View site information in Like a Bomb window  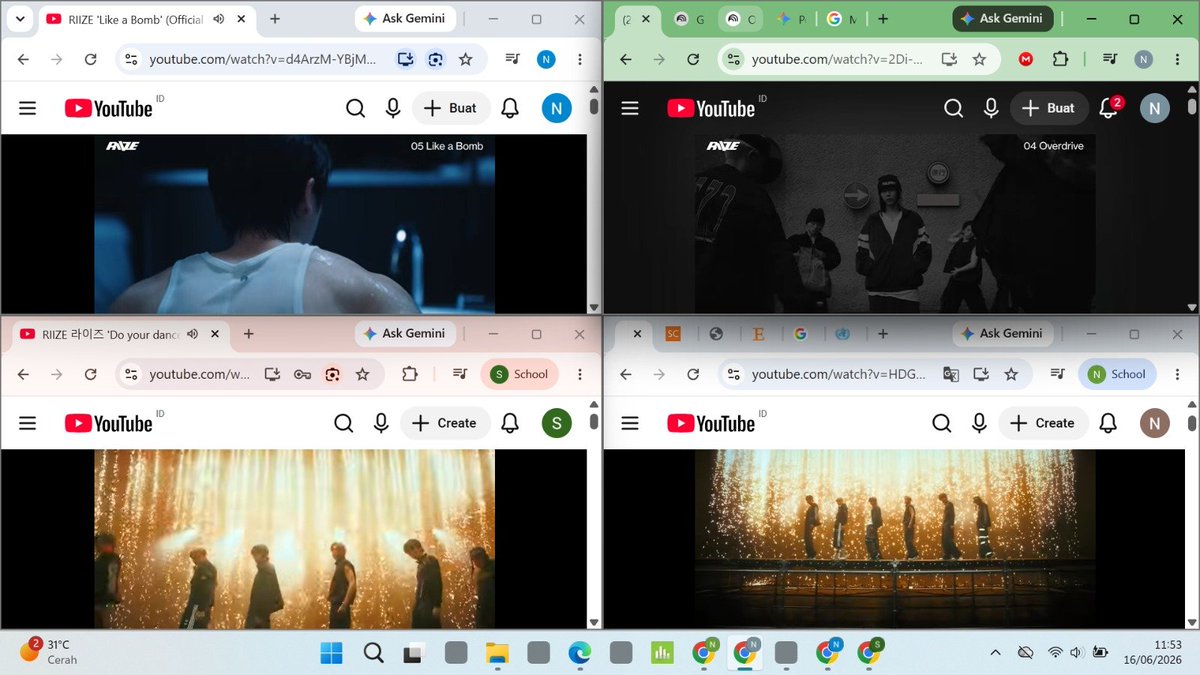pyautogui.click(x=130, y=59)
